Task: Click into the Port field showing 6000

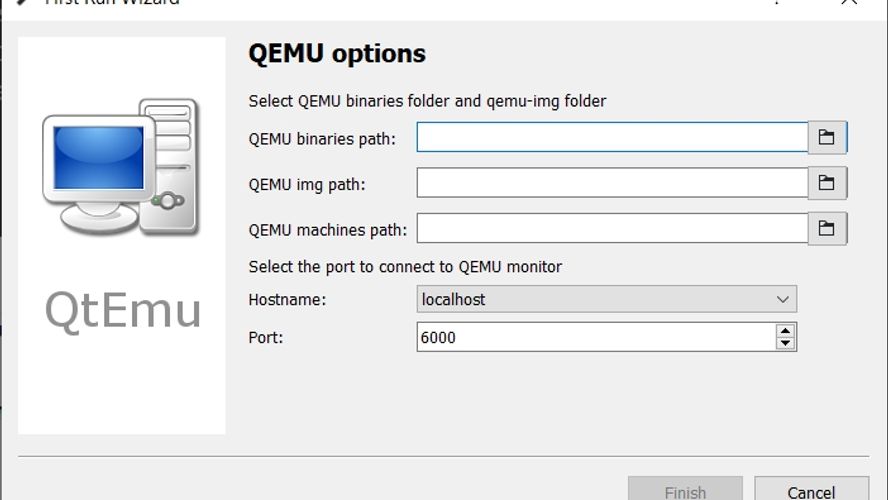Action: tap(596, 337)
